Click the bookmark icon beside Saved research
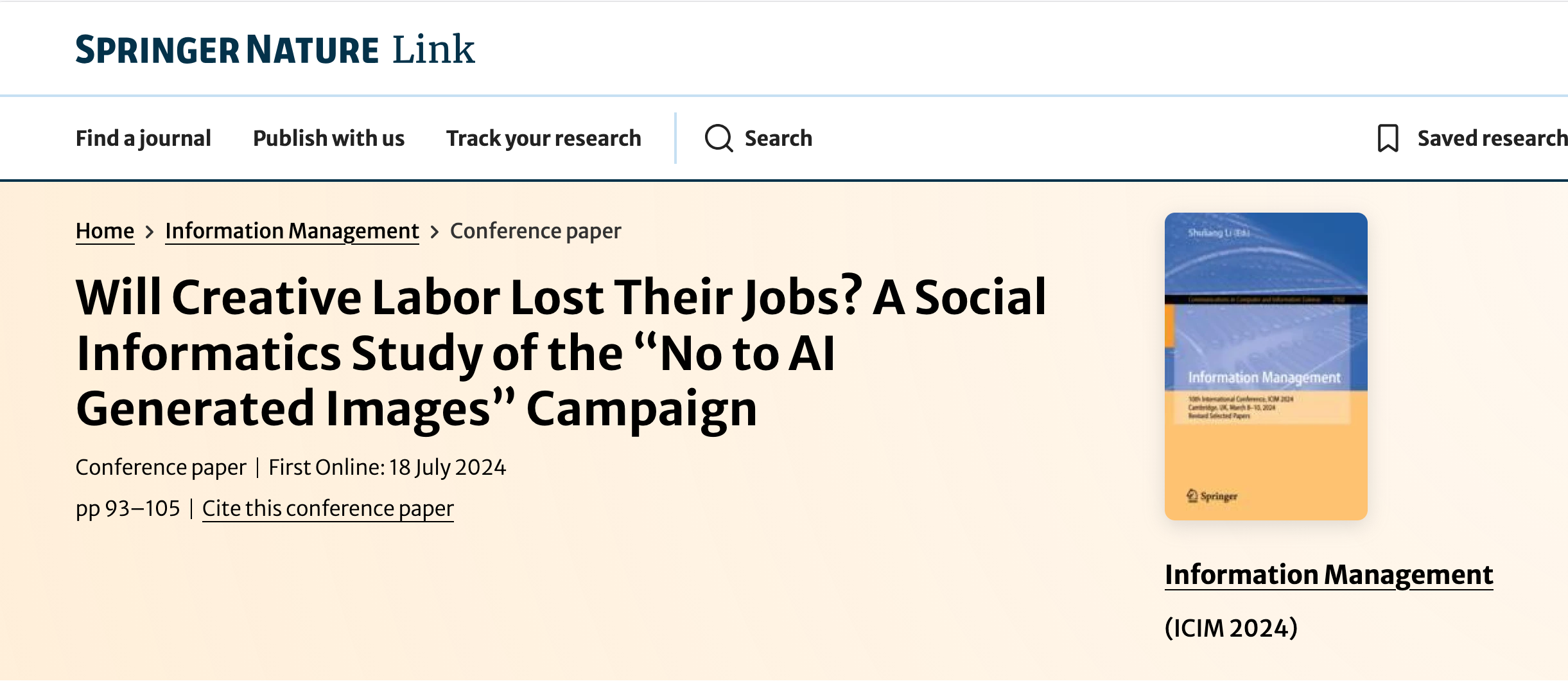The width and height of the screenshot is (1568, 681). (1388, 138)
